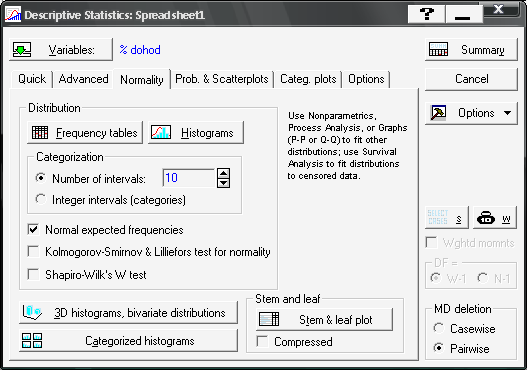The width and height of the screenshot is (527, 370).
Task: Open 3D histograms, bivariate distributions
Action: 128,313
